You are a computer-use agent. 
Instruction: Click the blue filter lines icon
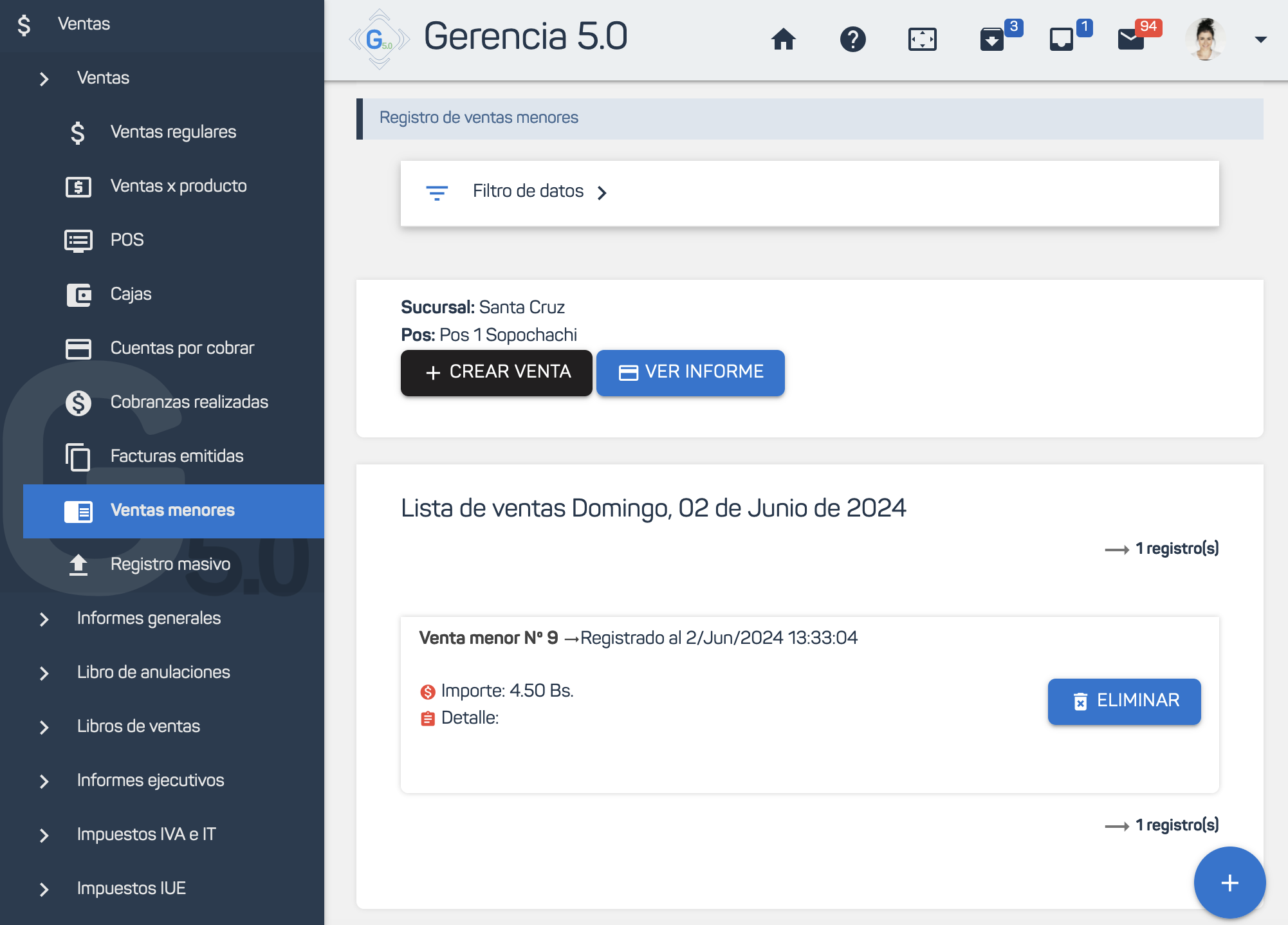click(437, 192)
